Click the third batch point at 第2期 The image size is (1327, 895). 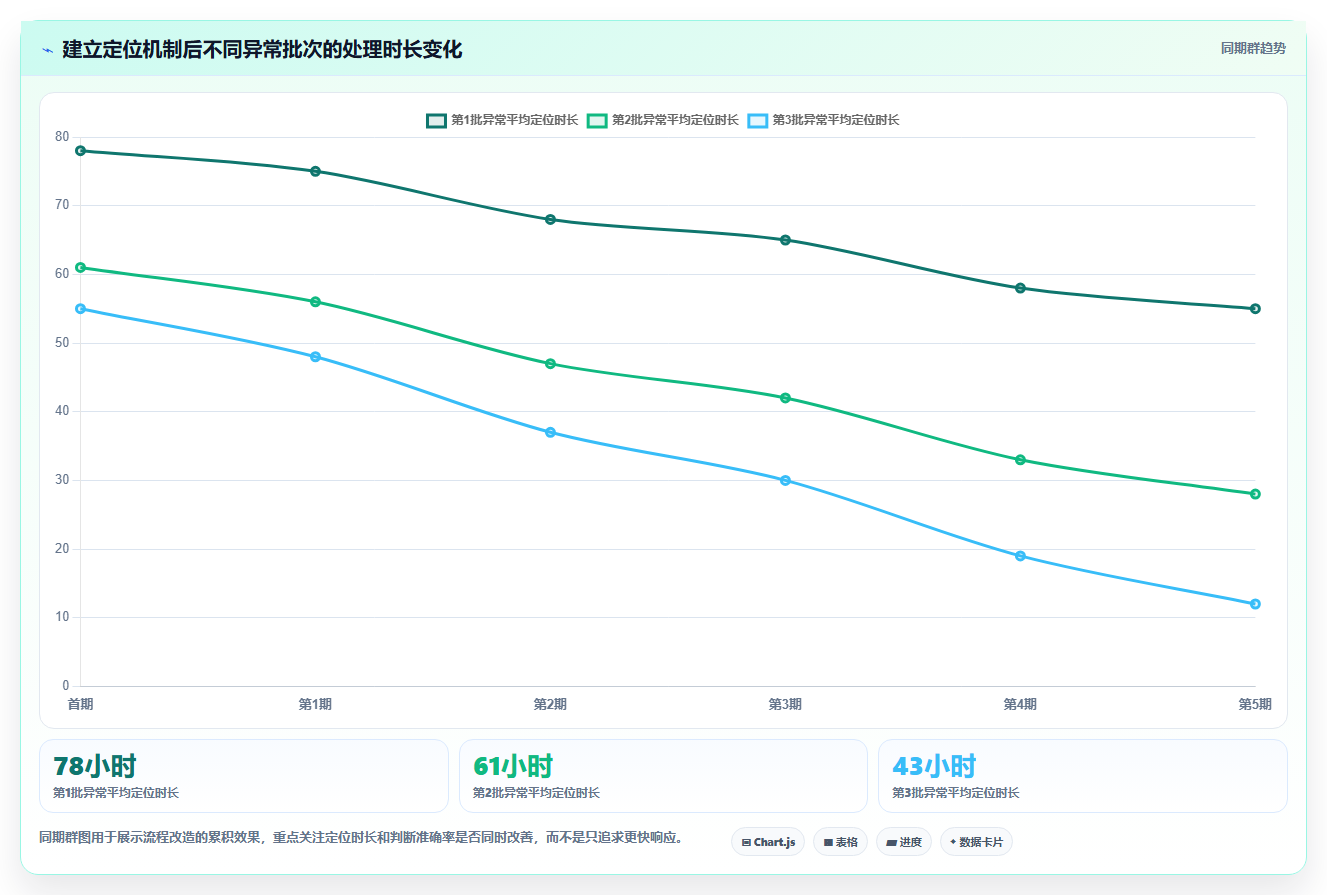(550, 432)
